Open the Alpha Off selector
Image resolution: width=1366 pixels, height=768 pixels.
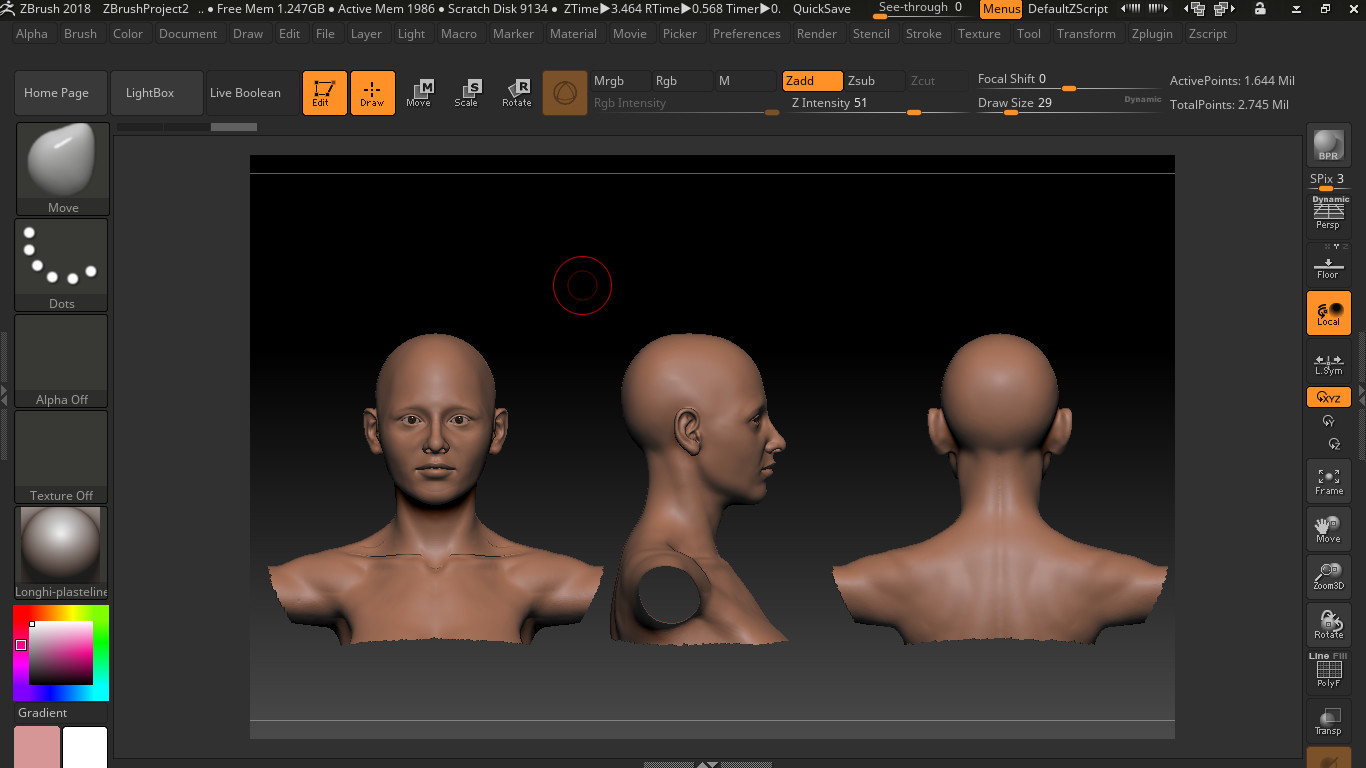coord(62,360)
